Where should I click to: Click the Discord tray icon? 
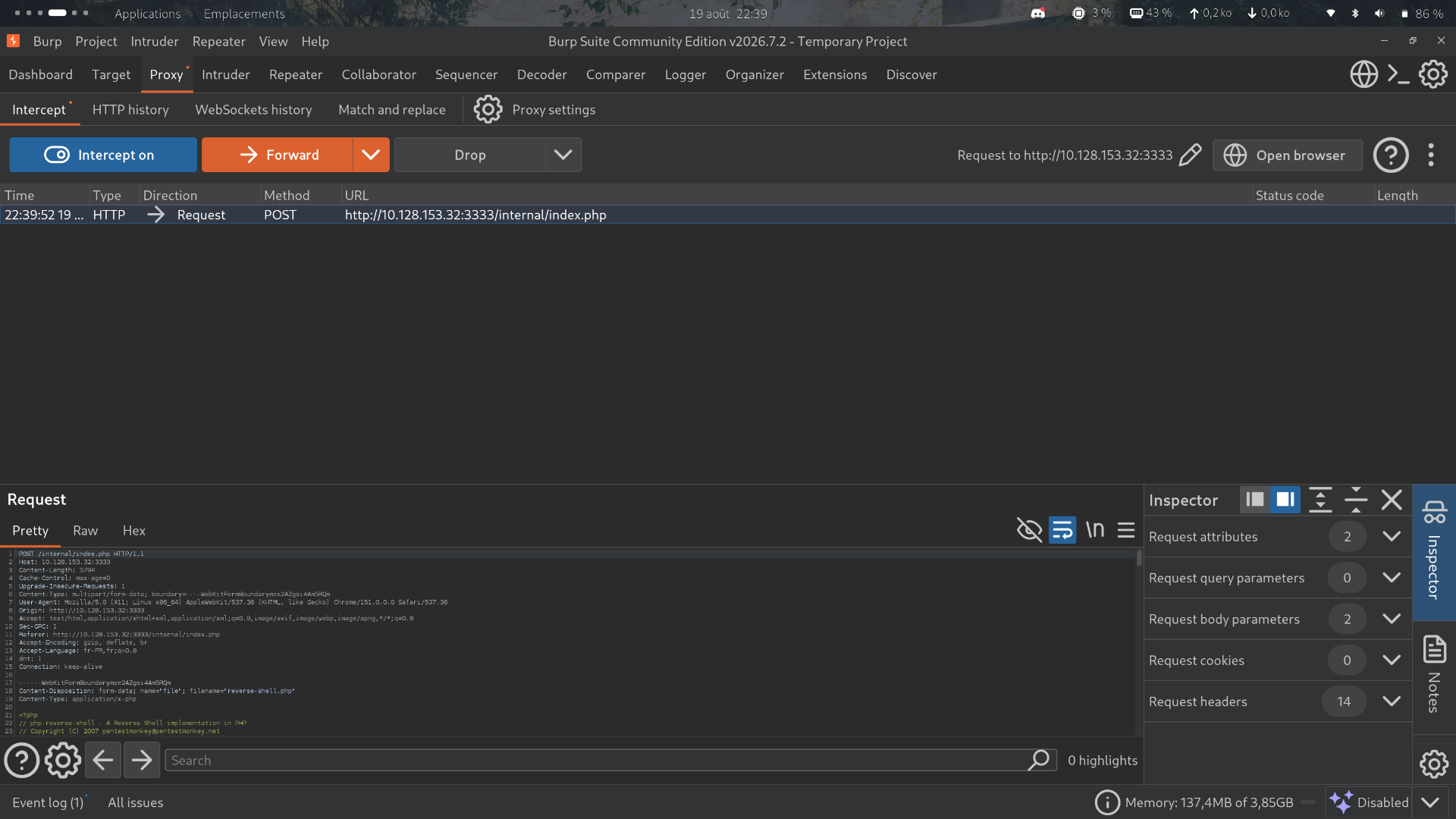tap(1038, 13)
